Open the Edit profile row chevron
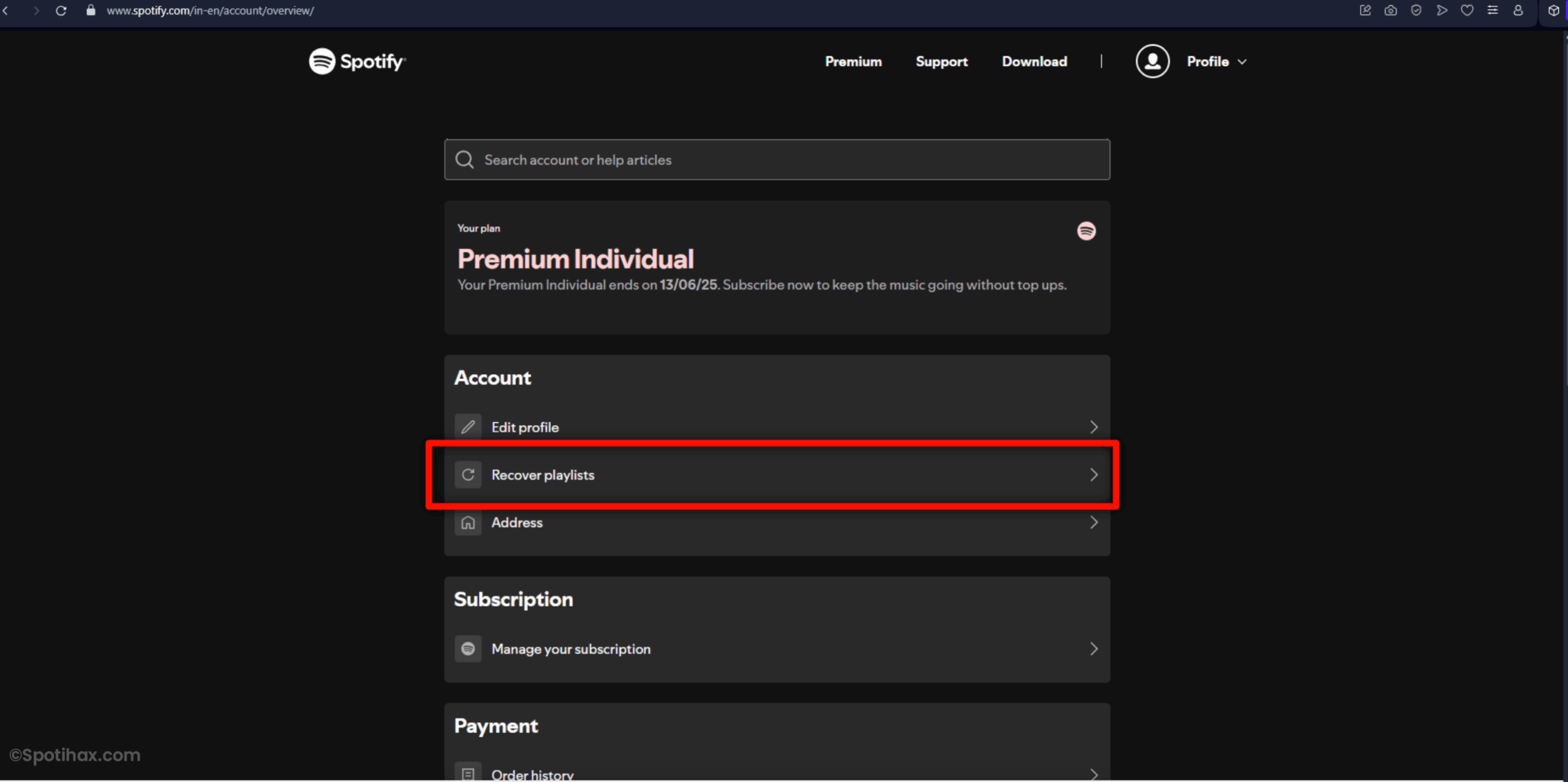The height and width of the screenshot is (782, 1568). (x=1093, y=427)
